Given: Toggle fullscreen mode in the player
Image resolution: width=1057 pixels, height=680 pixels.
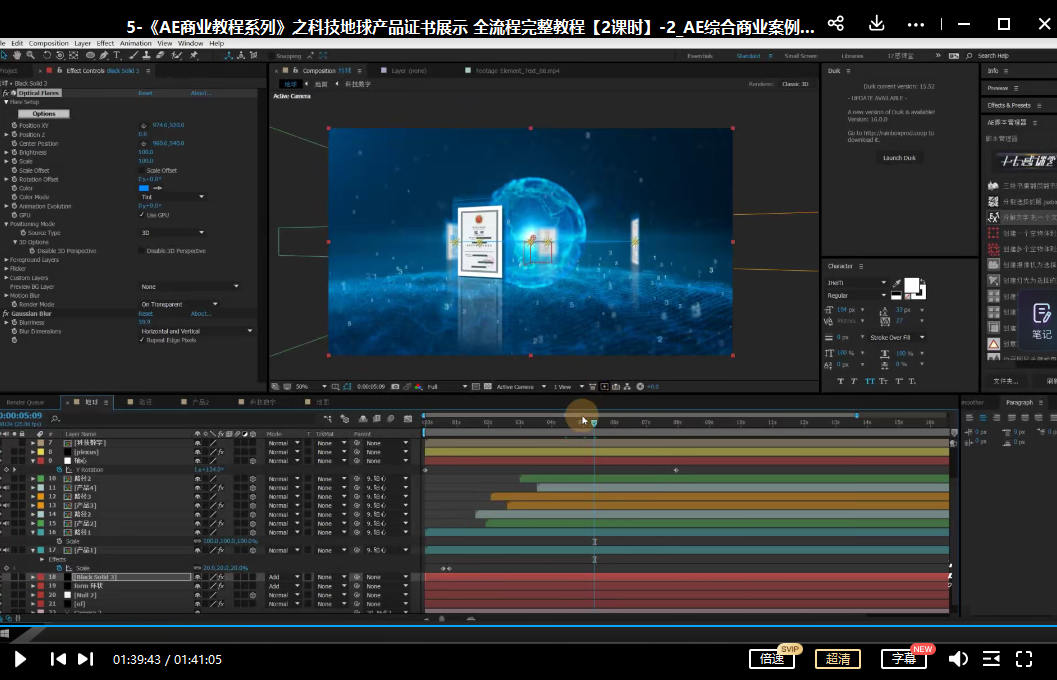Looking at the screenshot, I should click(x=1024, y=659).
